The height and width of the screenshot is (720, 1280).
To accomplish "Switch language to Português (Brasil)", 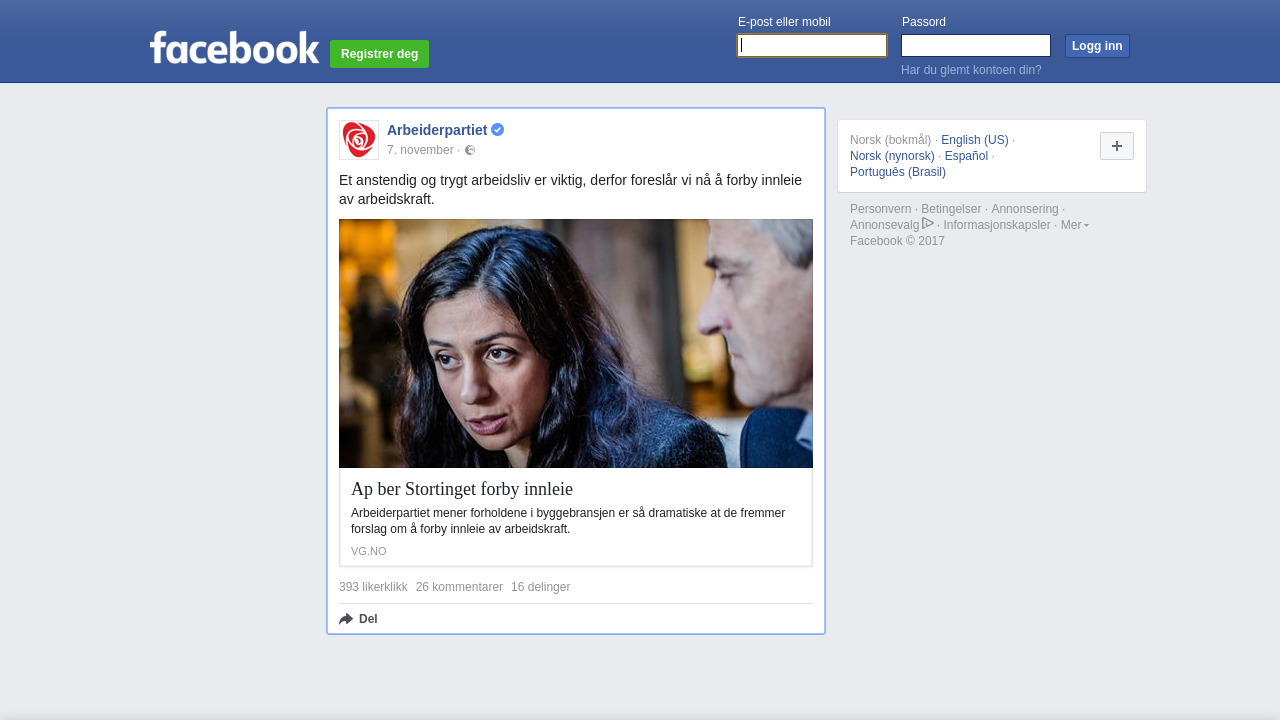I will tap(898, 172).
